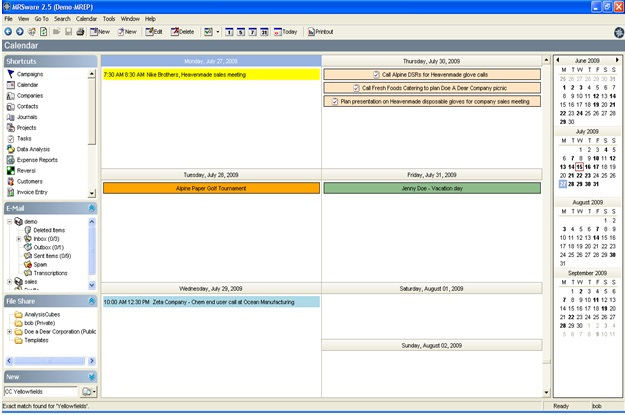Click the Forward navigation arrow icon

pos(20,31)
